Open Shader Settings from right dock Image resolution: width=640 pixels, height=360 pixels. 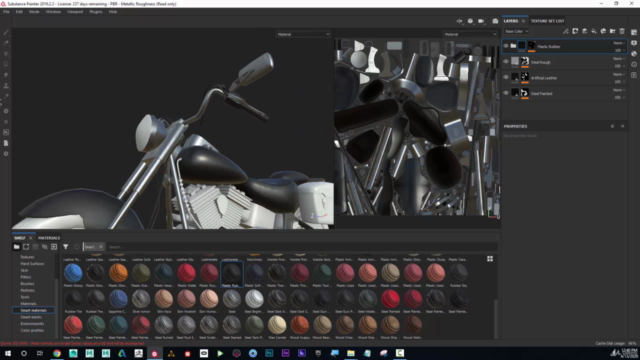tap(634, 53)
